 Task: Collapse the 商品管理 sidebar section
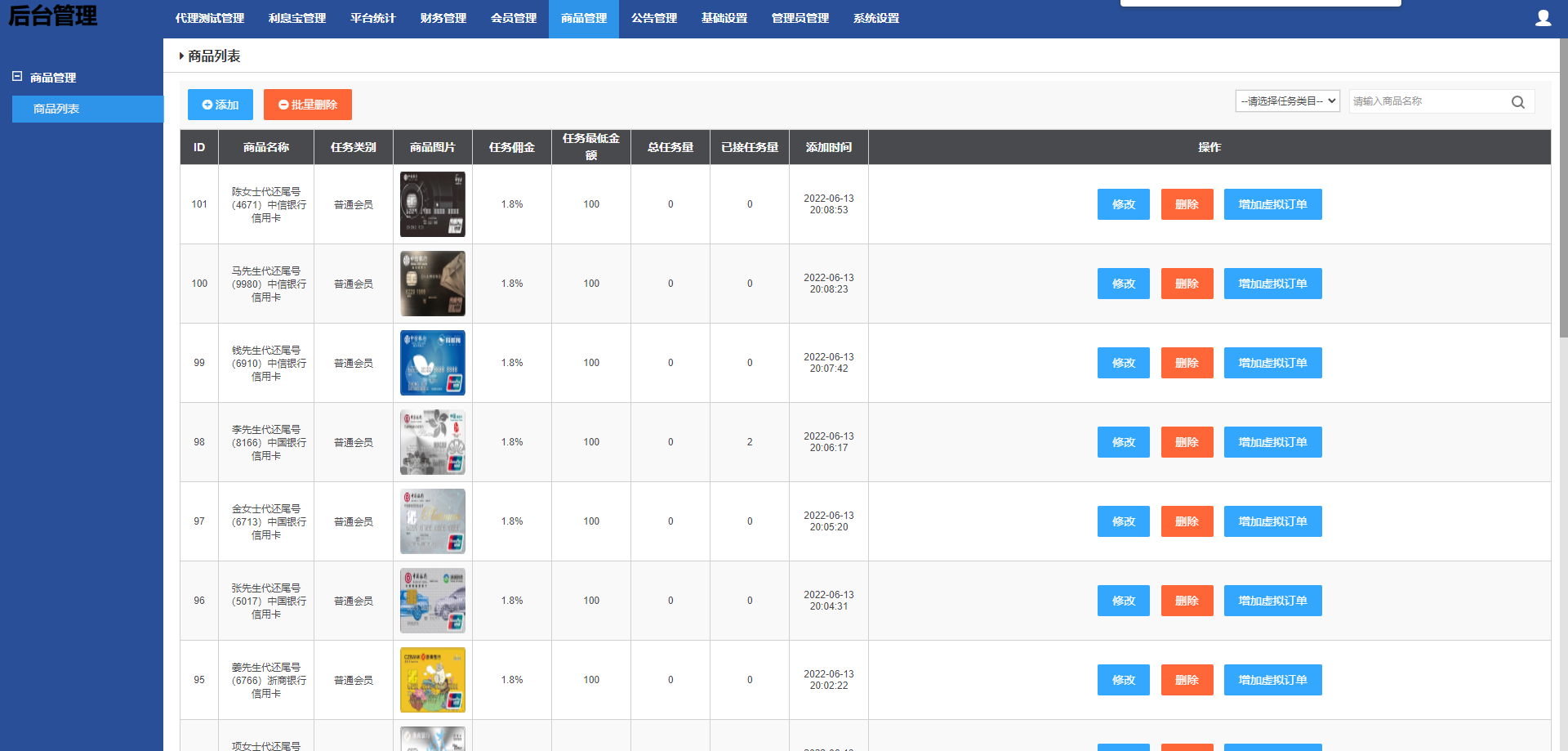click(x=17, y=77)
